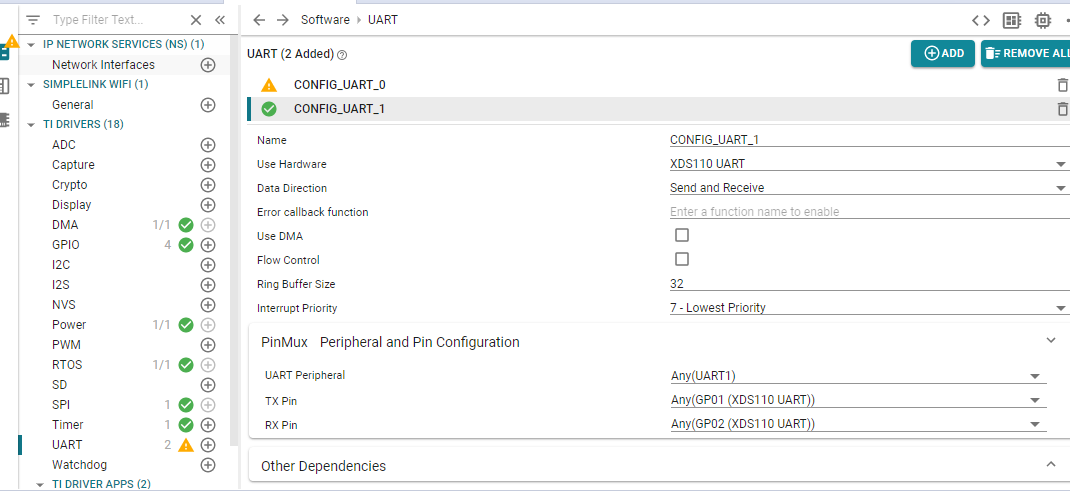Open the chip device view icon
Image resolution: width=1070 pixels, height=491 pixels.
[x=1043, y=20]
